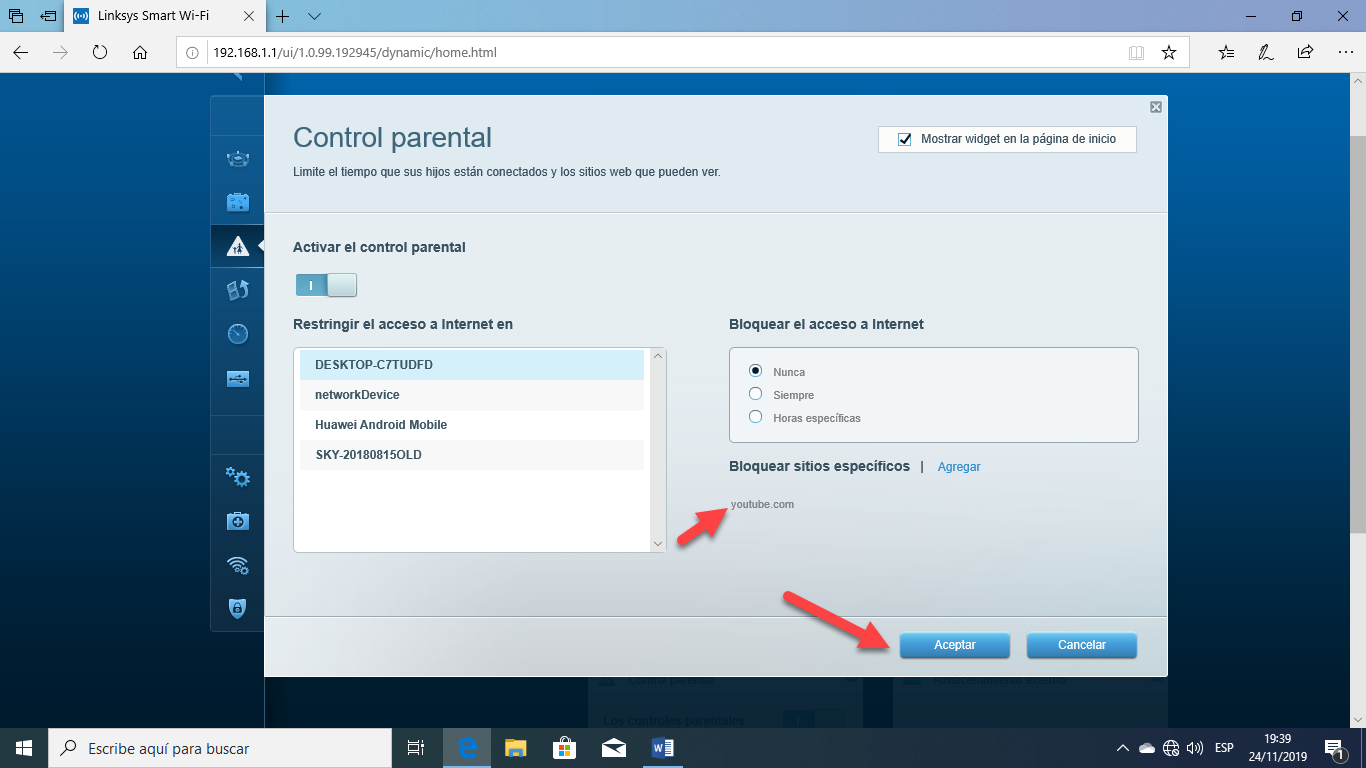Click the Troubleshooting first-aid kit icon

coord(237,521)
